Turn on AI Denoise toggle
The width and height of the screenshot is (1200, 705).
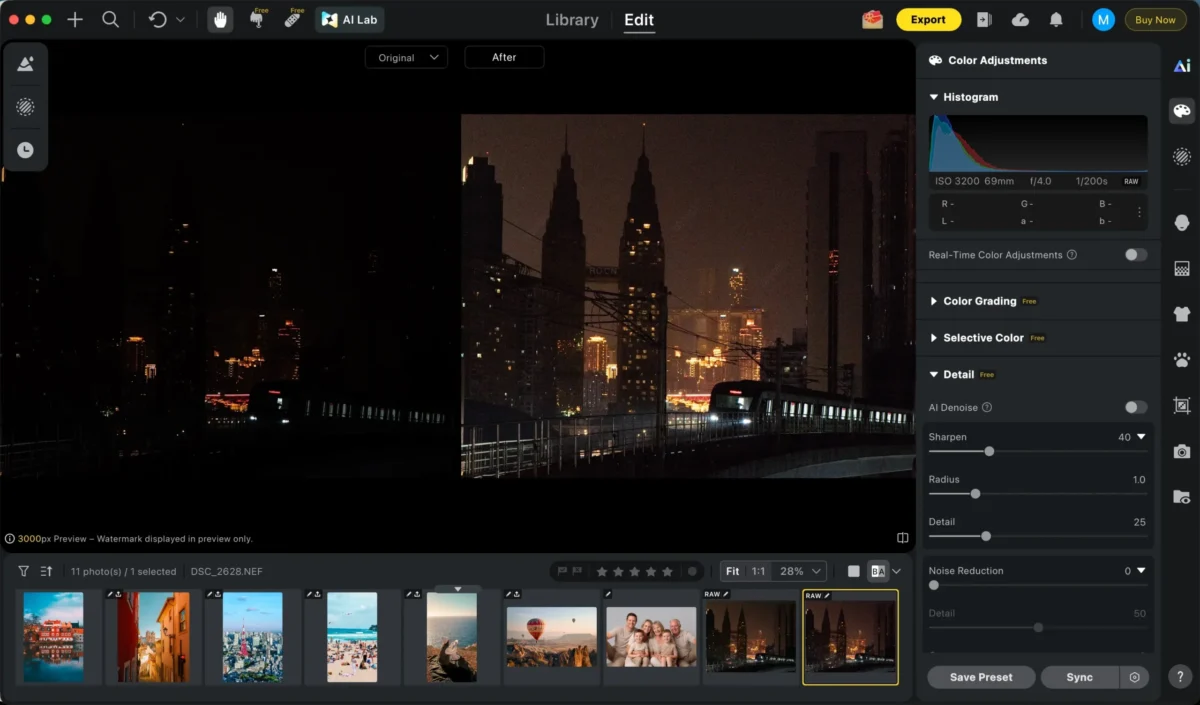pyautogui.click(x=1135, y=407)
